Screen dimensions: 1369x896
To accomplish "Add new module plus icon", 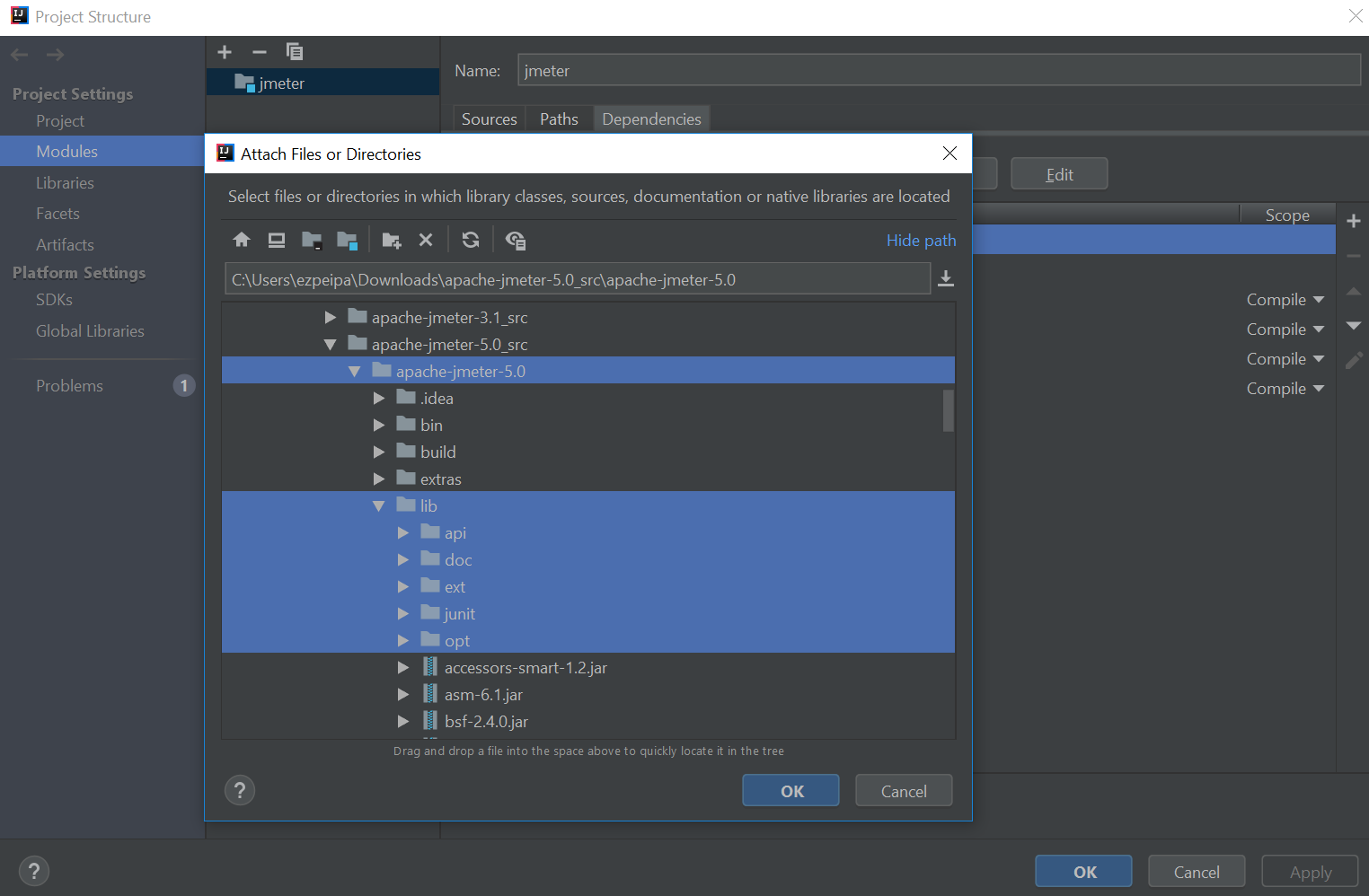I will tap(225, 52).
